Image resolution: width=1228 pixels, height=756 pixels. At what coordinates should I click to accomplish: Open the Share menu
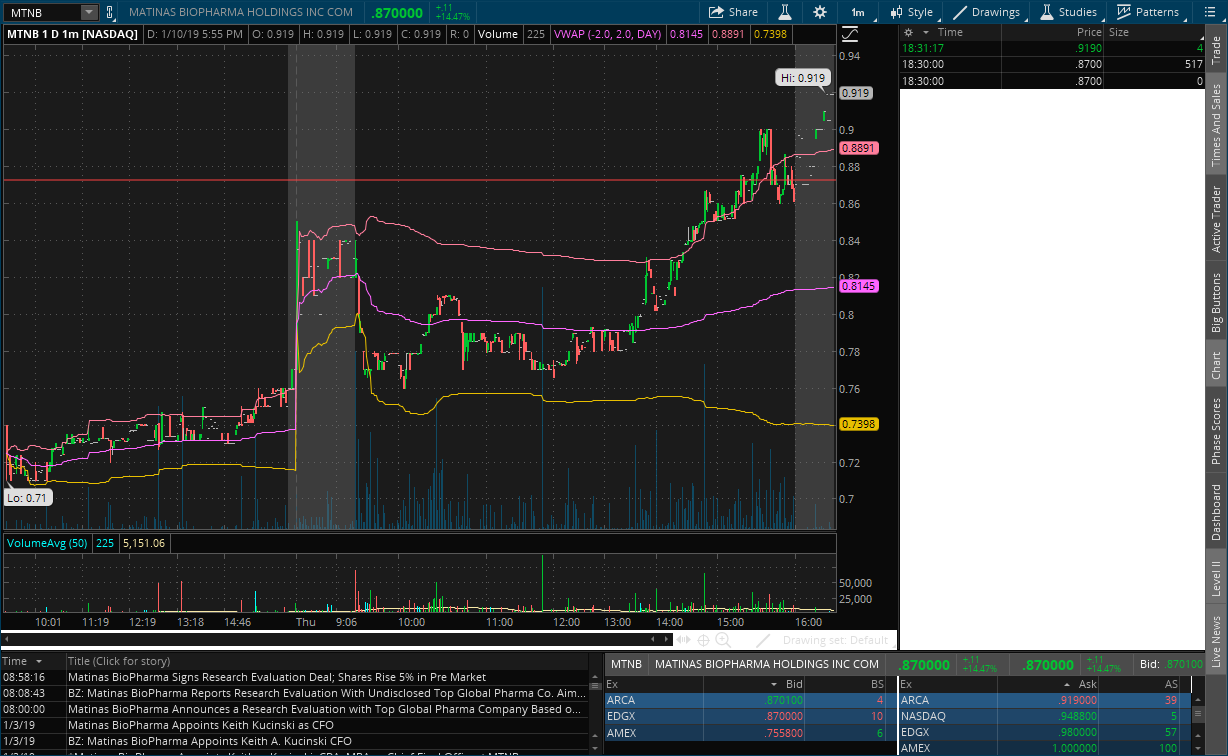point(734,12)
